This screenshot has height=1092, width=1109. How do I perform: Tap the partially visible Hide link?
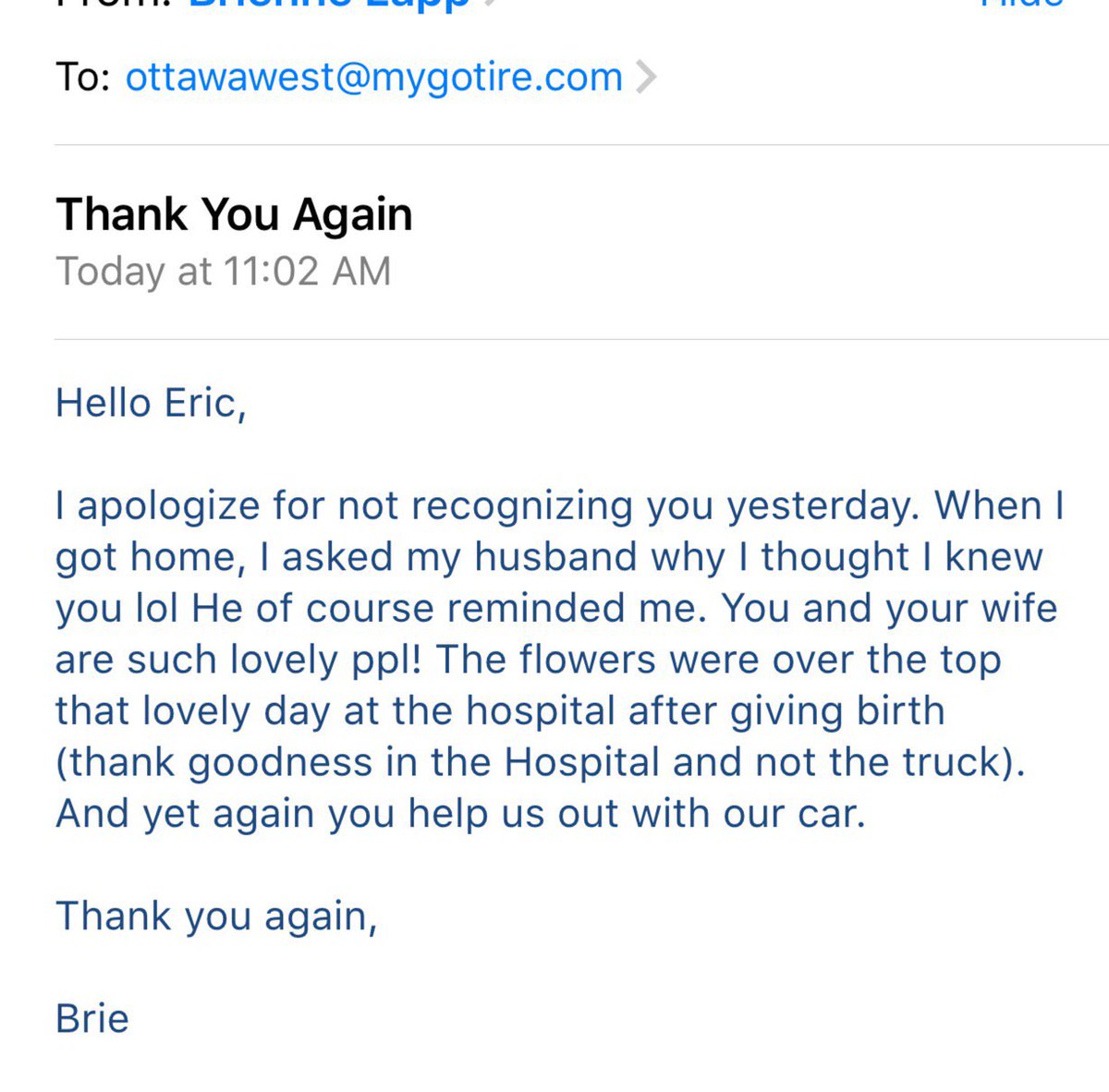pyautogui.click(x=1022, y=4)
